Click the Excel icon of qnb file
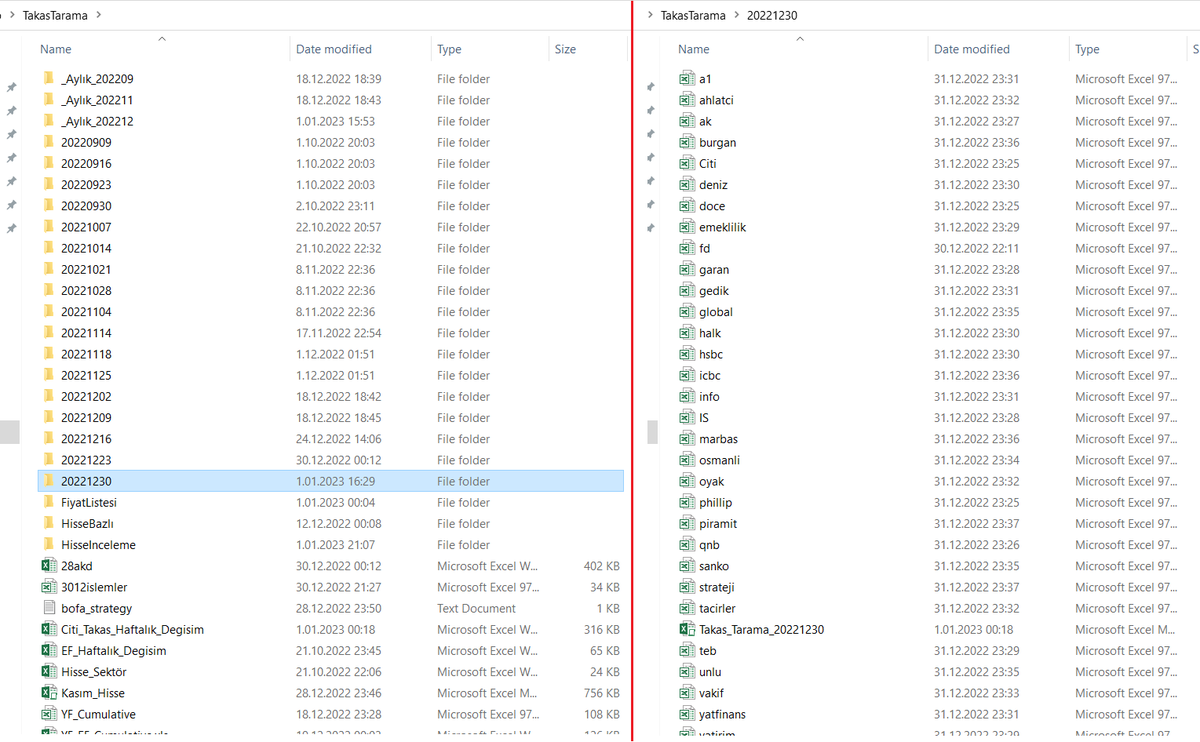The image size is (1200, 742). (x=686, y=545)
